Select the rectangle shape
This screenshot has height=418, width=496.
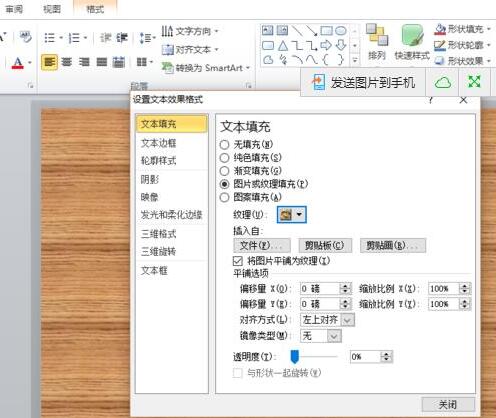[x=326, y=30]
